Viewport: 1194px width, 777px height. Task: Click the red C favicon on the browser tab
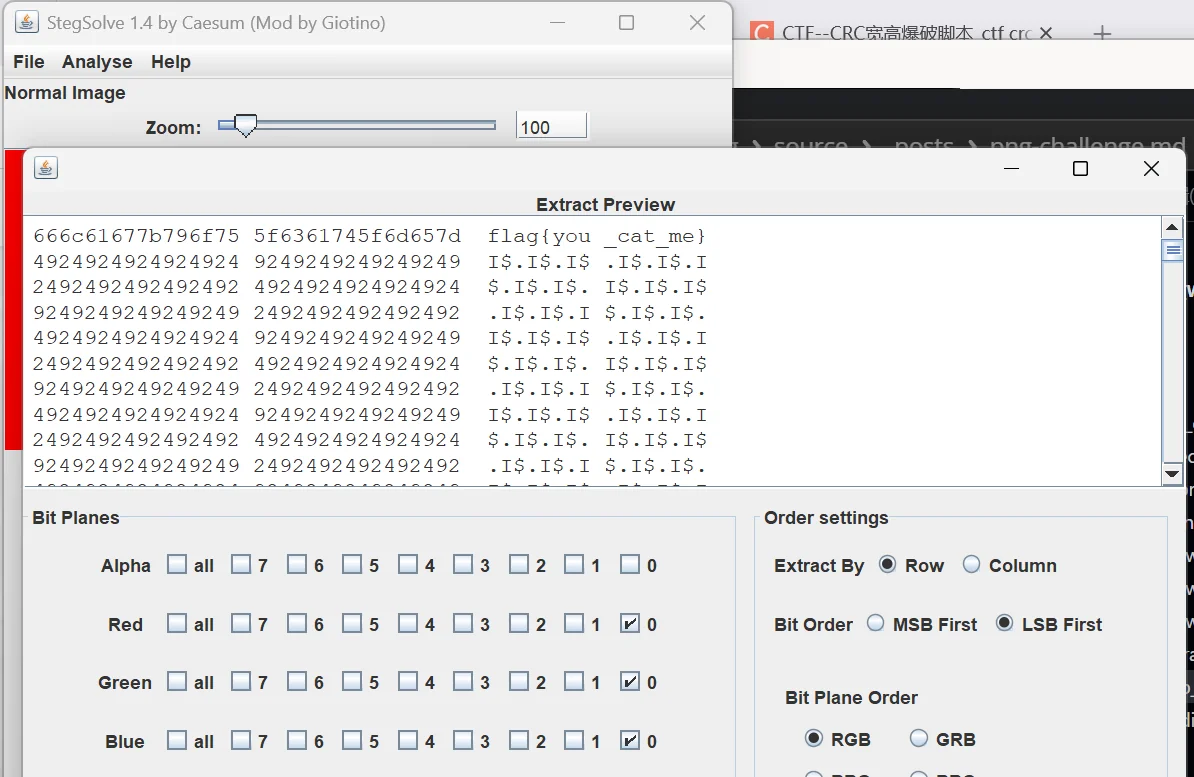[x=762, y=33]
